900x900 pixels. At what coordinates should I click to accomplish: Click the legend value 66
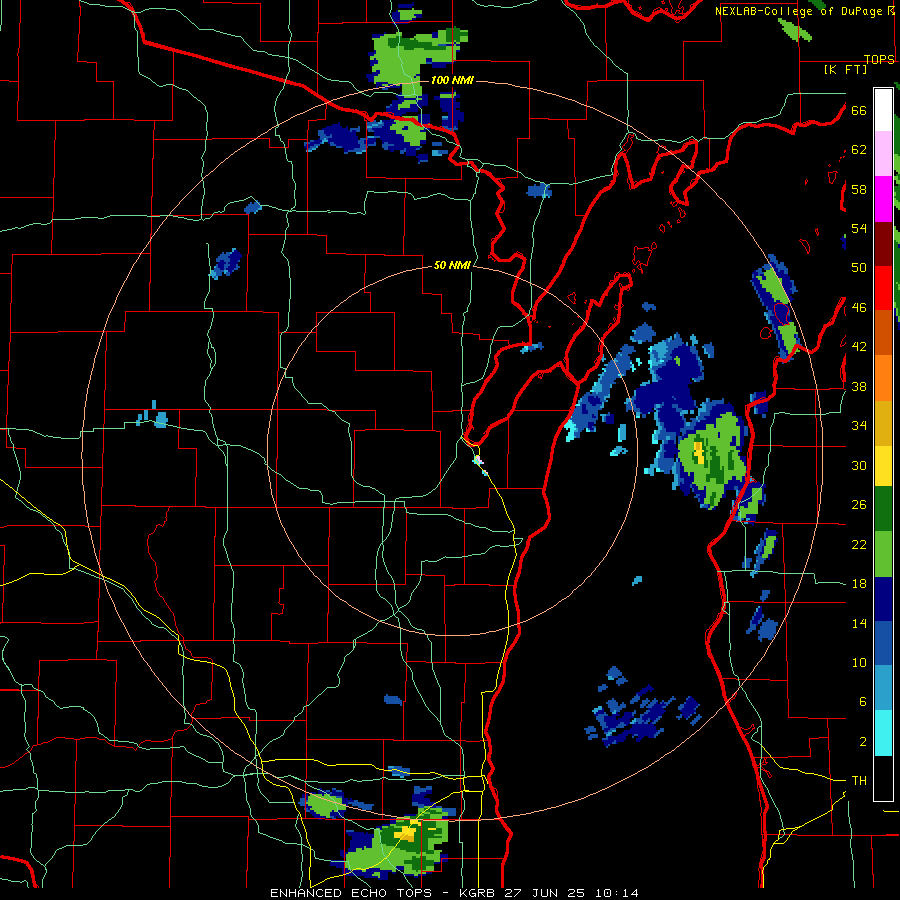[x=859, y=110]
